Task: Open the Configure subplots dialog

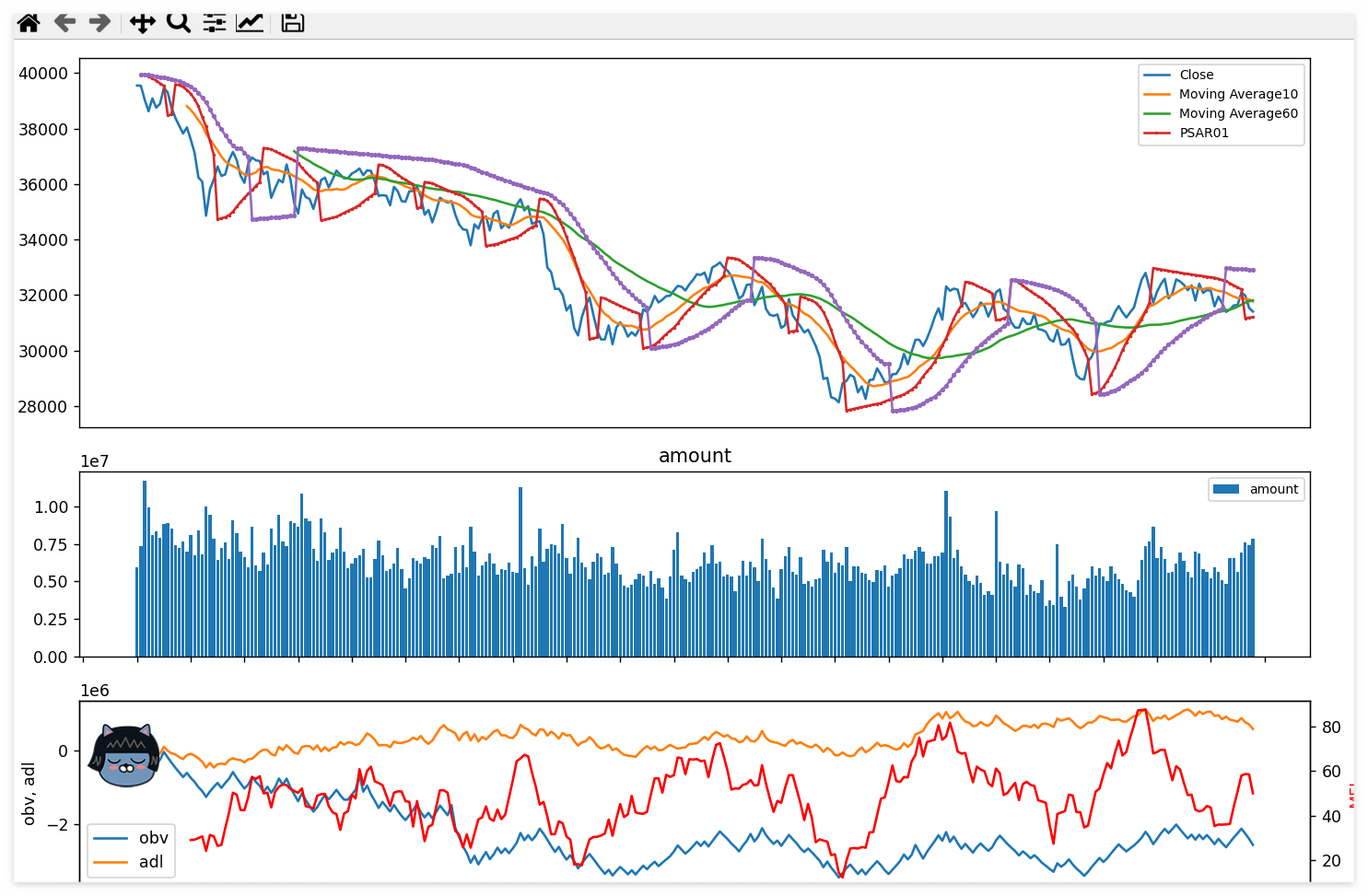Action: tap(214, 22)
